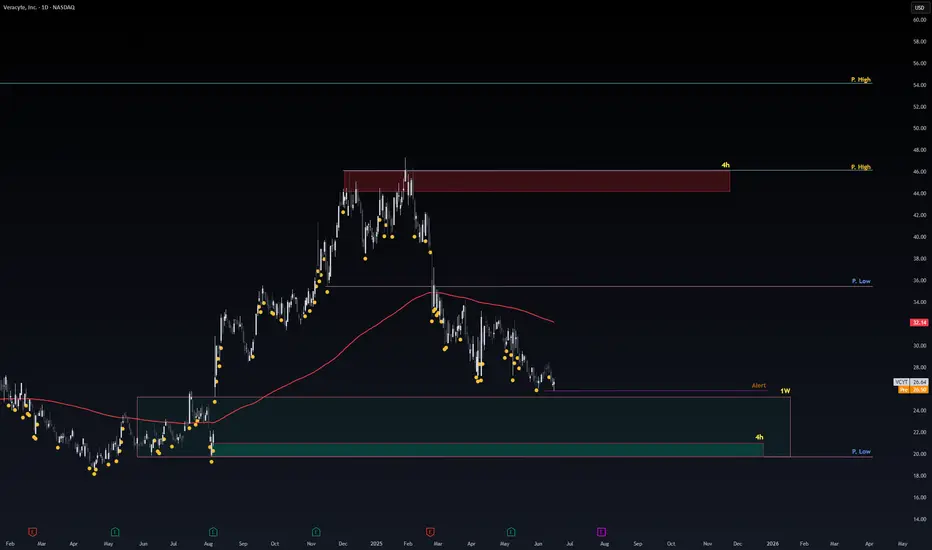Click the orange Alert label
Image resolution: width=932 pixels, height=550 pixels.
[x=758, y=385]
